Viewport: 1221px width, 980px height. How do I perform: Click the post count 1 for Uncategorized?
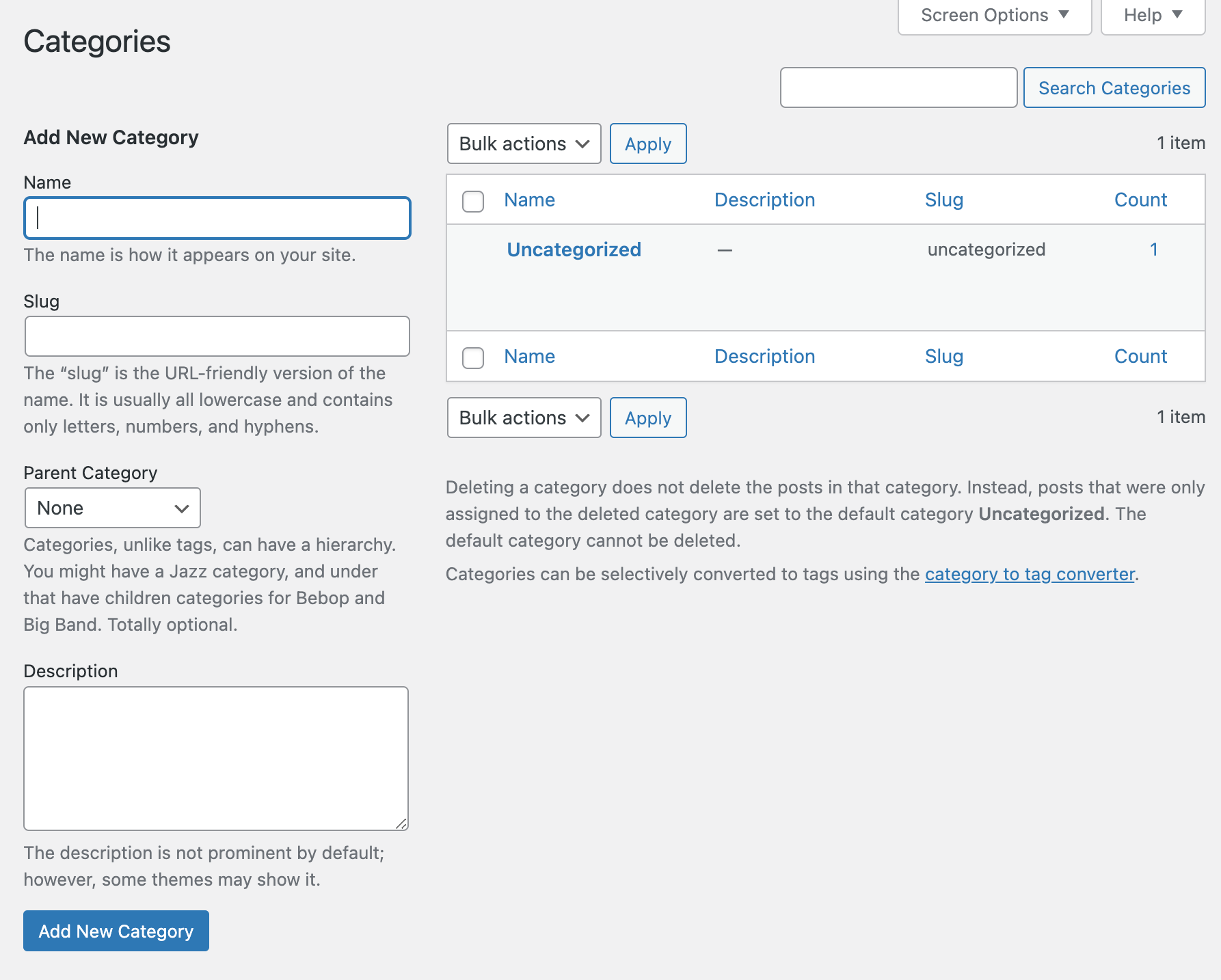point(1153,249)
